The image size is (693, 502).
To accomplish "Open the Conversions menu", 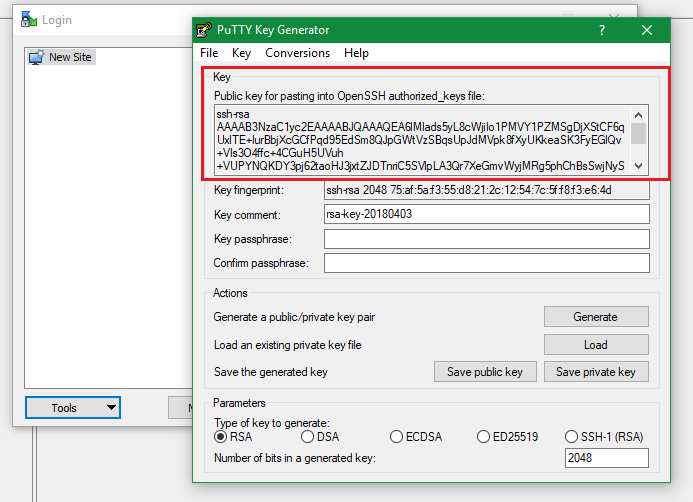I will (x=297, y=53).
